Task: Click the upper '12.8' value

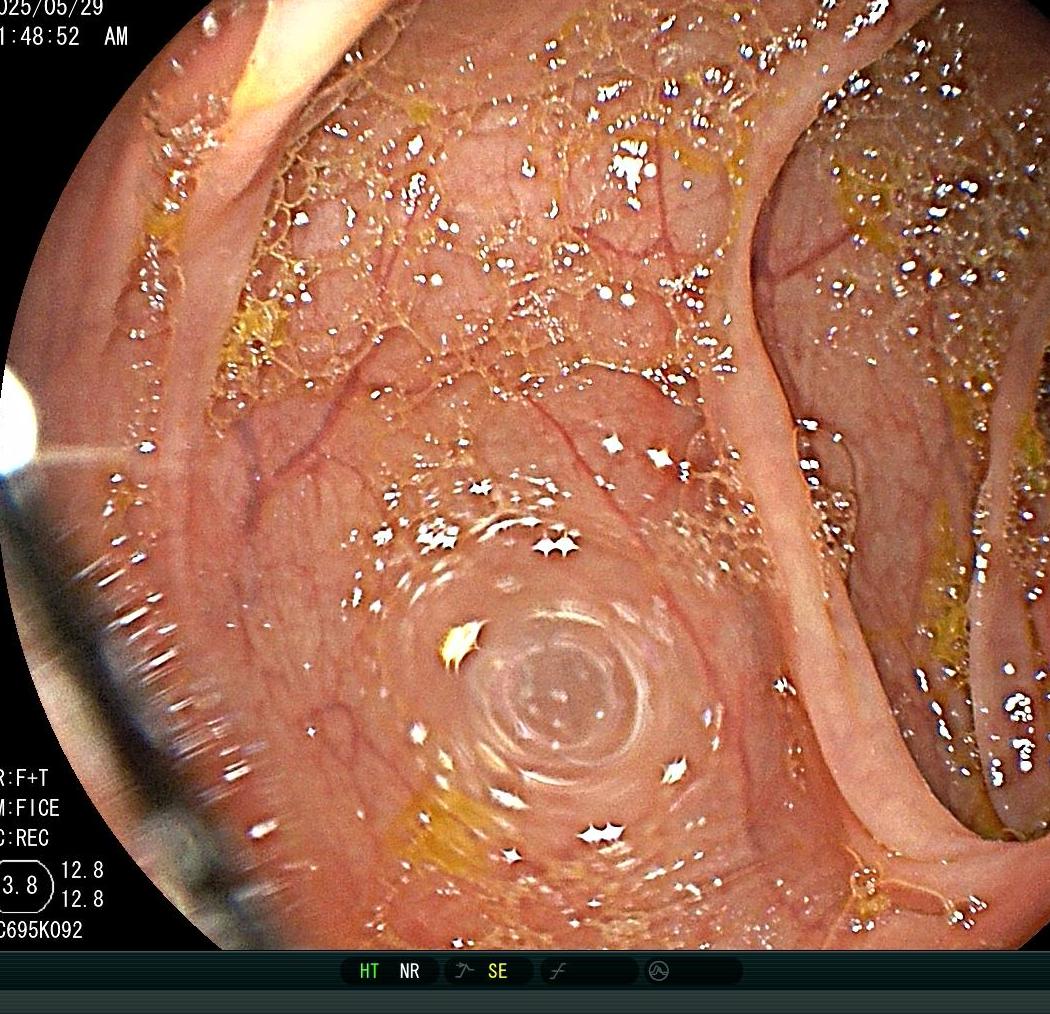Action: pos(82,870)
